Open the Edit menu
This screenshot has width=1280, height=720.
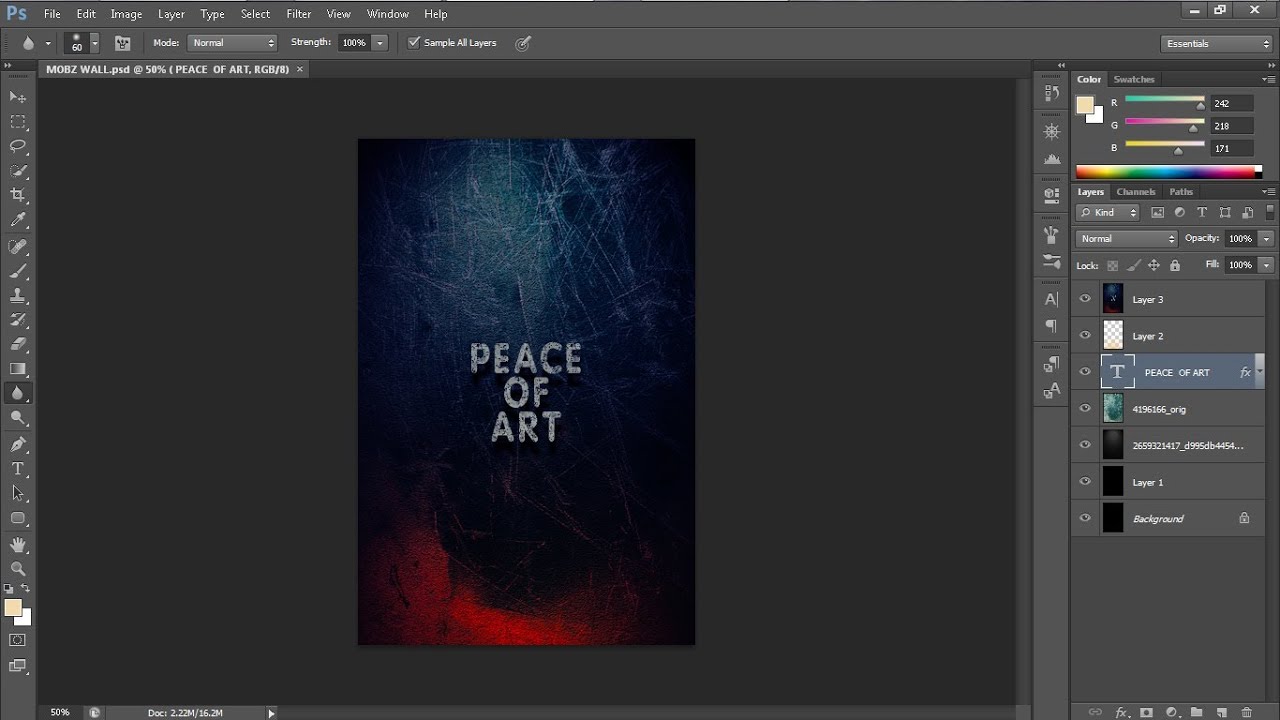pos(86,14)
